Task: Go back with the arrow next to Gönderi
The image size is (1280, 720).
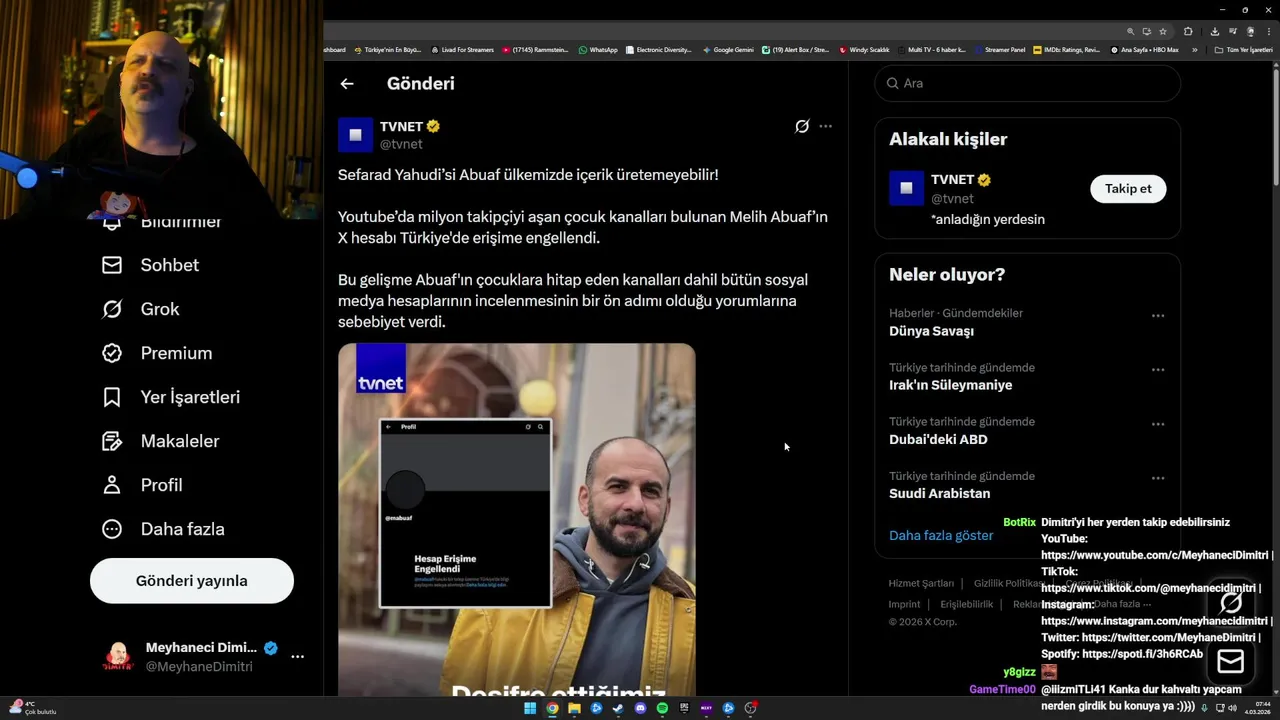Action: (347, 84)
